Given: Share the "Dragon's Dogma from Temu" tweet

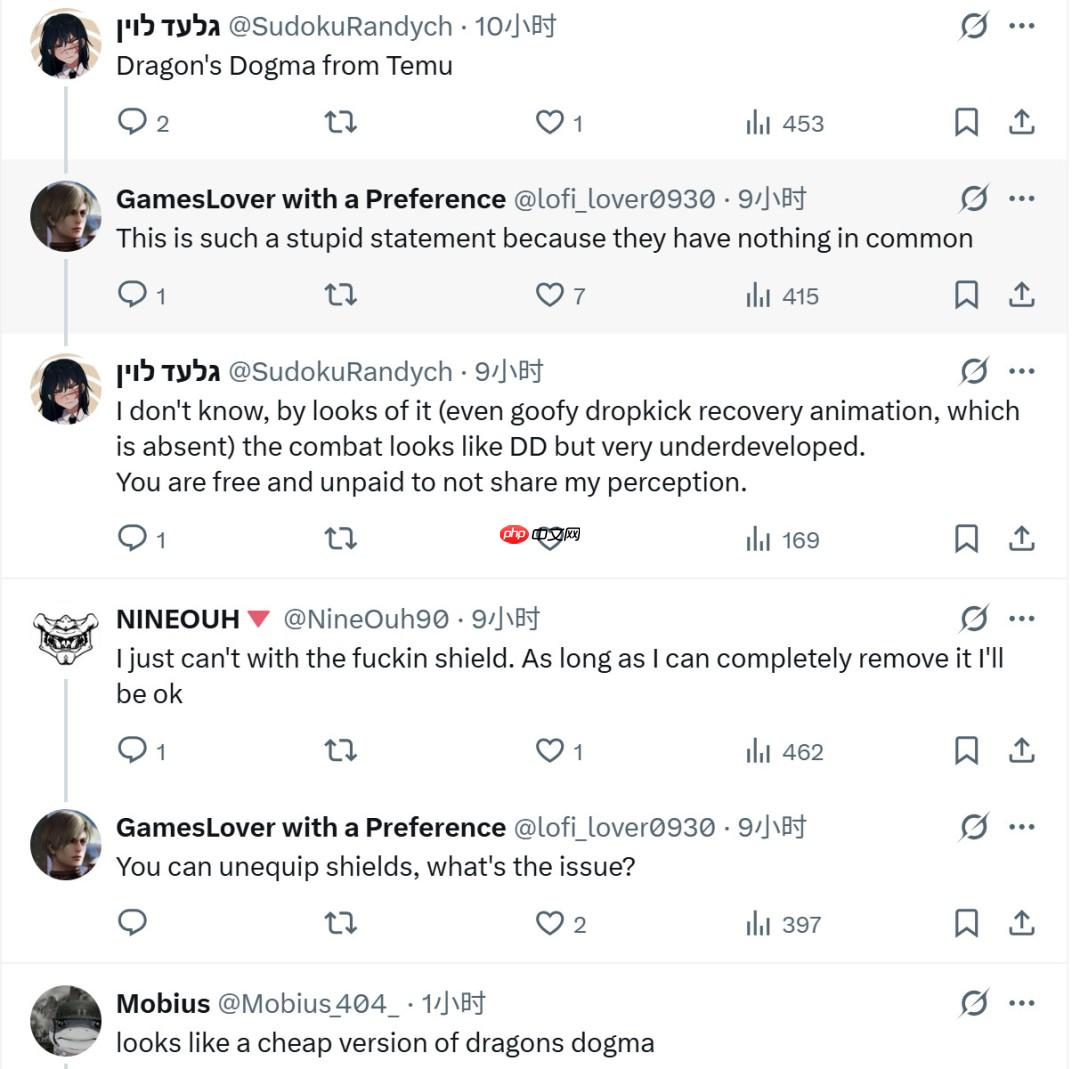Looking at the screenshot, I should 1020,123.
